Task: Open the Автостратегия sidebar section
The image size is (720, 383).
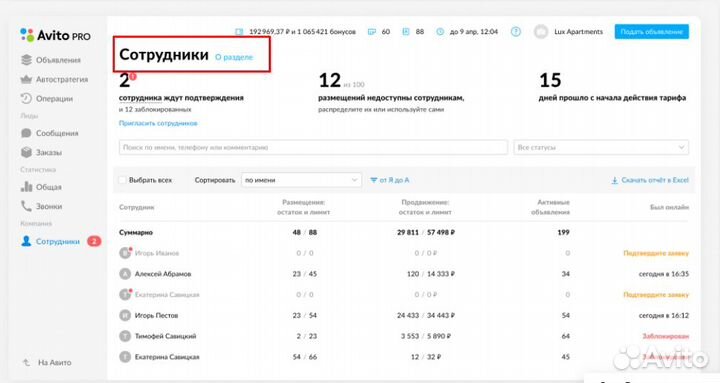Action: pos(54,79)
